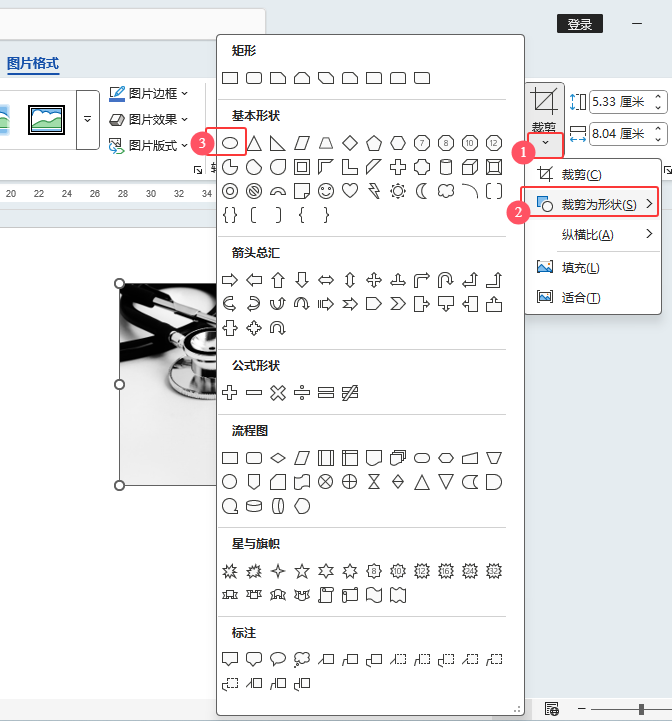
Task: Select the division sign in formula shapes
Action: pyautogui.click(x=302, y=393)
